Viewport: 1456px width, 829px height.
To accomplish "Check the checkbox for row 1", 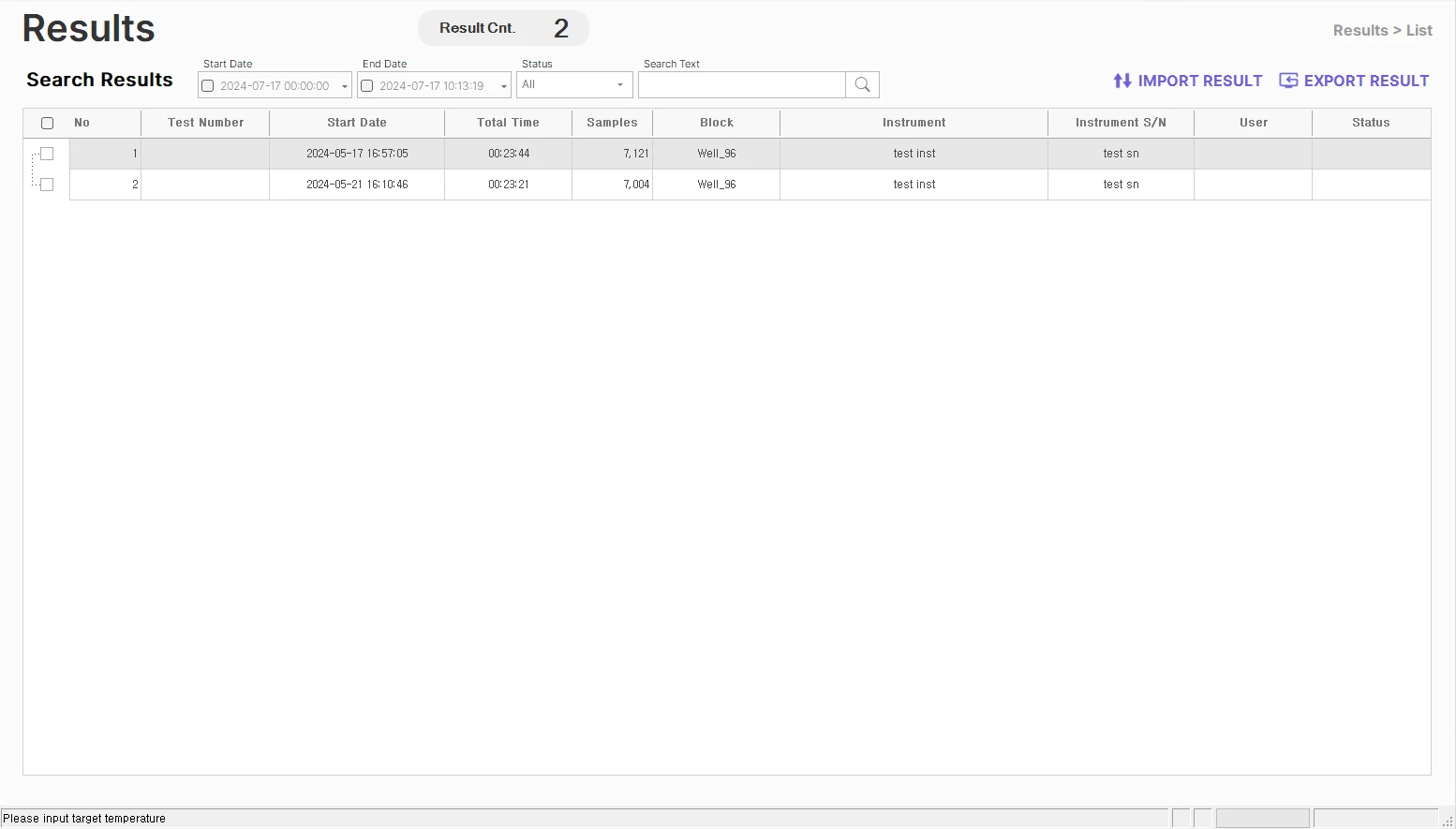I will coord(47,154).
